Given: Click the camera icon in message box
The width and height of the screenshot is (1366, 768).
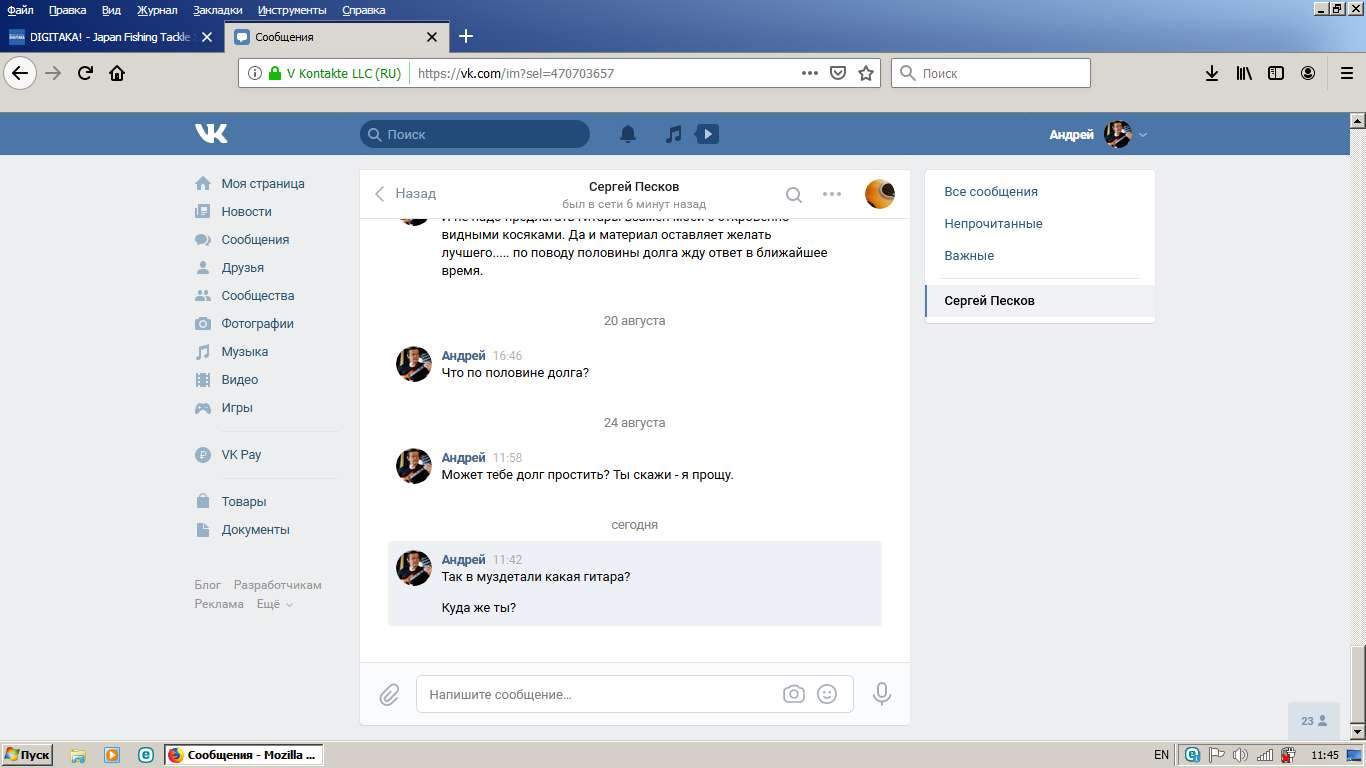Looking at the screenshot, I should coord(793,694).
